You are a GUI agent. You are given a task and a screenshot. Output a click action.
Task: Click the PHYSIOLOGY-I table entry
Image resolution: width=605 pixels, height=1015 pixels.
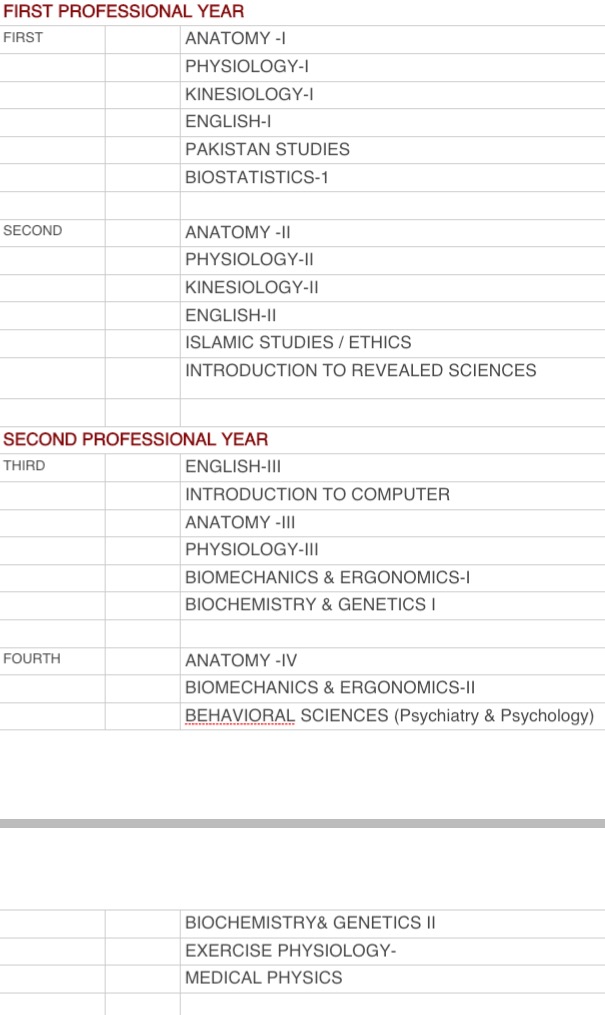243,66
